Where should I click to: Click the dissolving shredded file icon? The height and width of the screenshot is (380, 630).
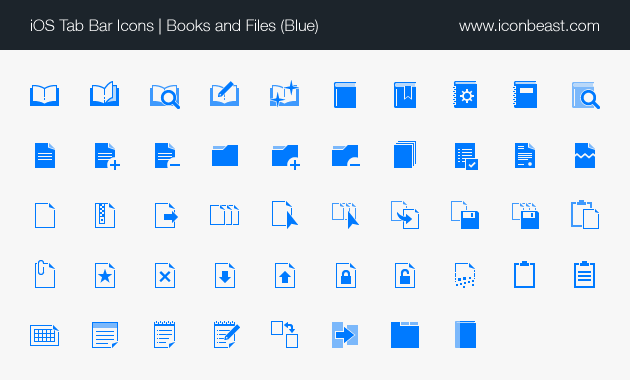[x=465, y=276]
